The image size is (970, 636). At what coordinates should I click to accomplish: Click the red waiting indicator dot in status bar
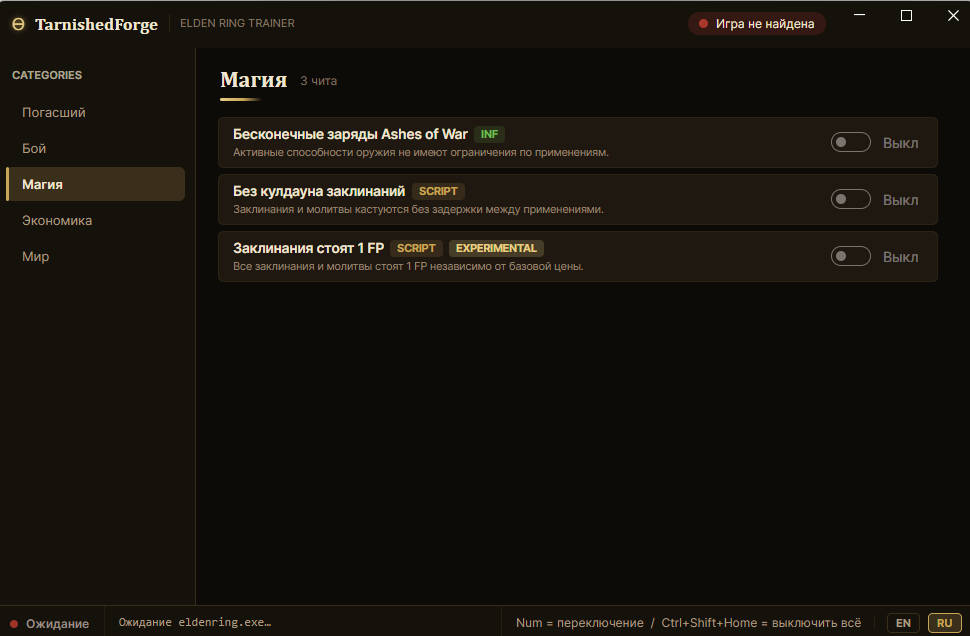point(14,624)
